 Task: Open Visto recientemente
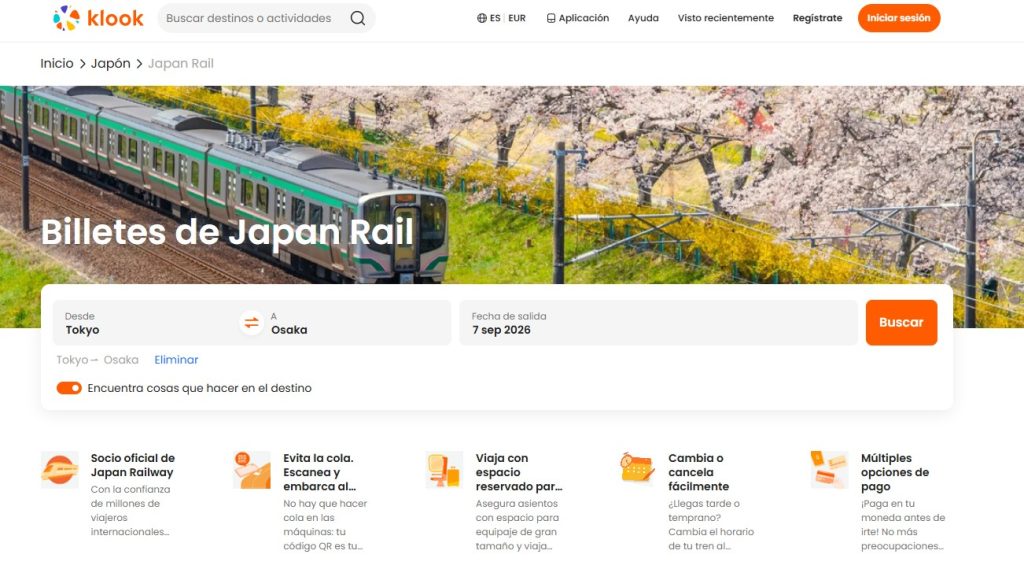click(x=726, y=18)
